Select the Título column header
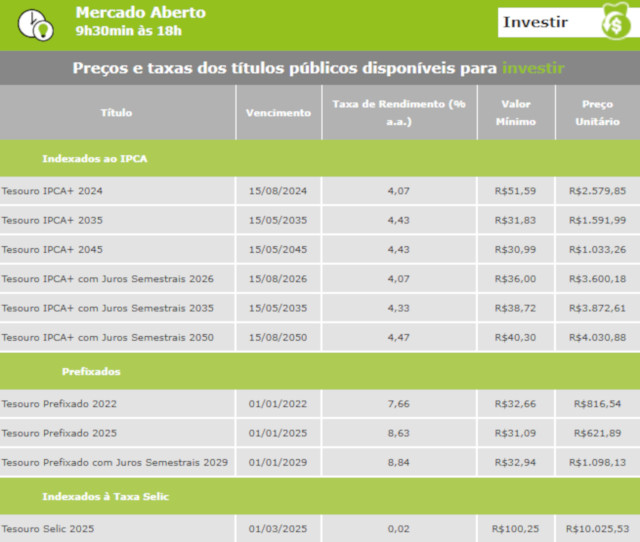The height and width of the screenshot is (542, 640). point(116,113)
